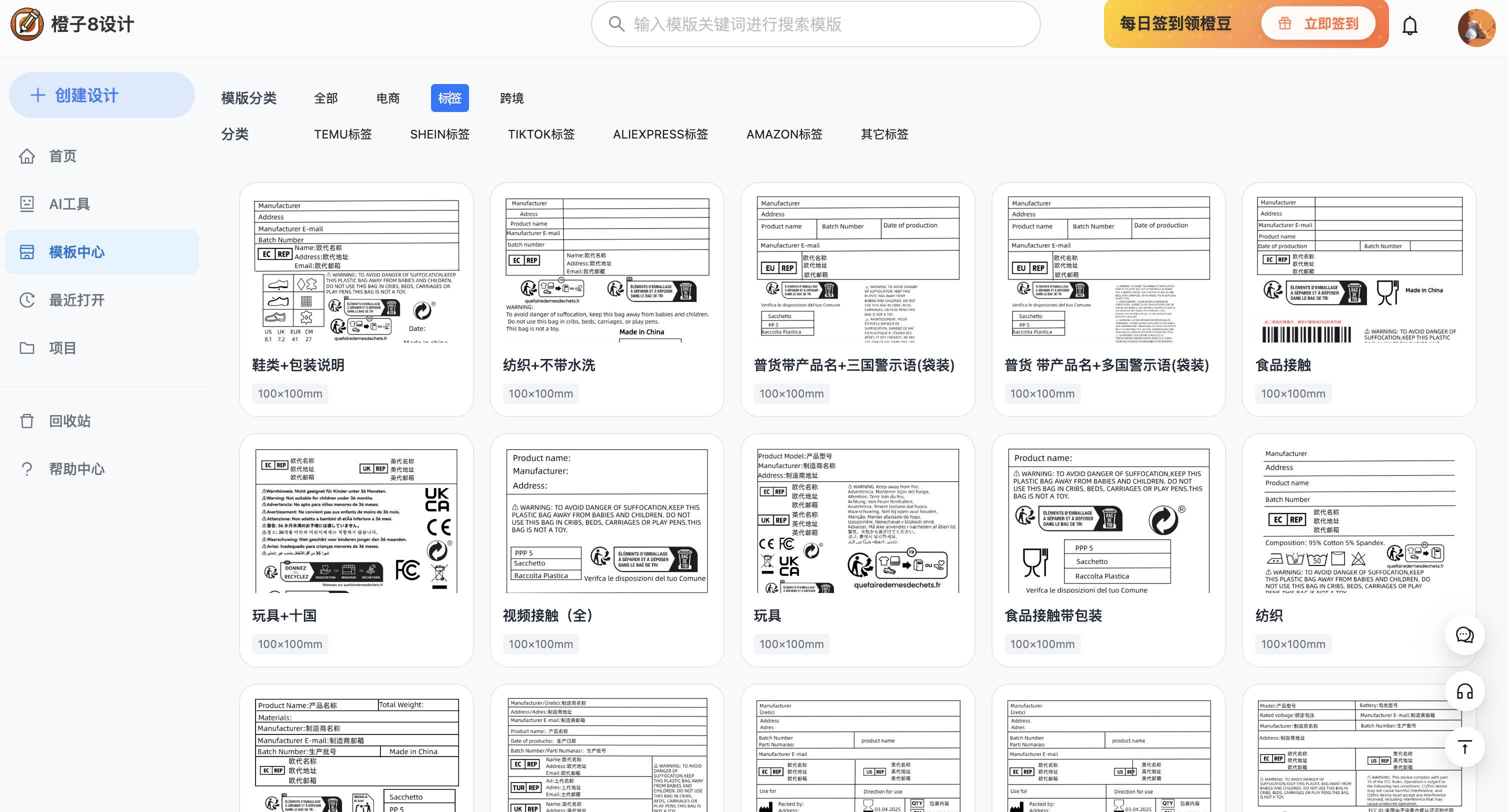Screen dimensions: 1508x812
Task: Open 帮助中心 help center
Action: coord(76,468)
